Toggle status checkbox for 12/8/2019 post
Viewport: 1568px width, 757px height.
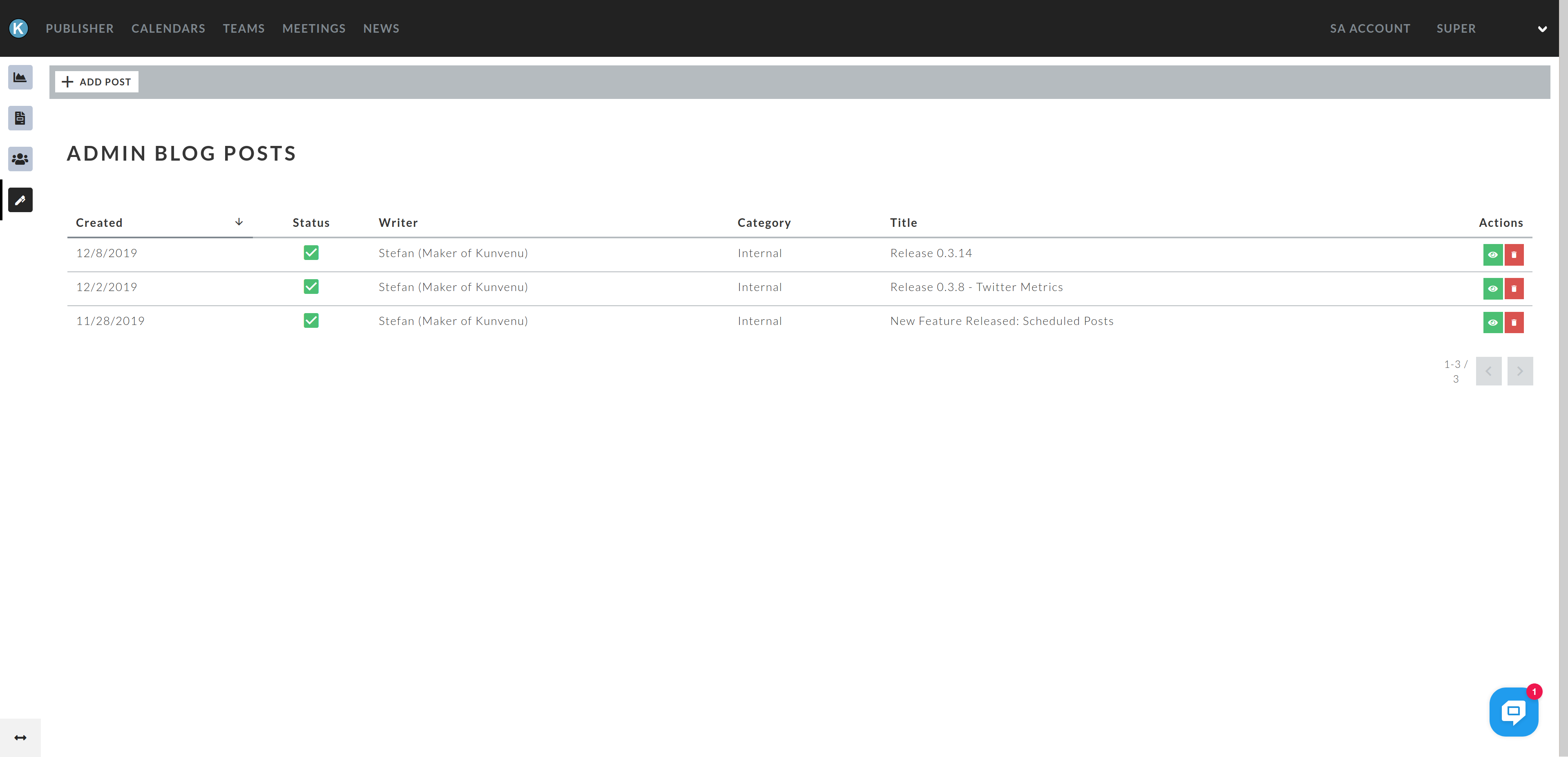click(311, 253)
